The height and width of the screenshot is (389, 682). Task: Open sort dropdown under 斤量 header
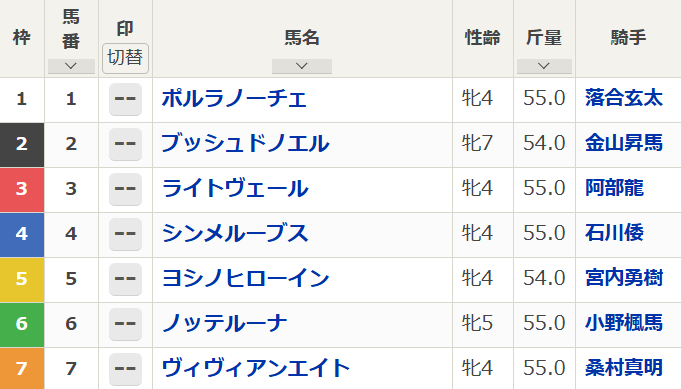[x=544, y=67]
